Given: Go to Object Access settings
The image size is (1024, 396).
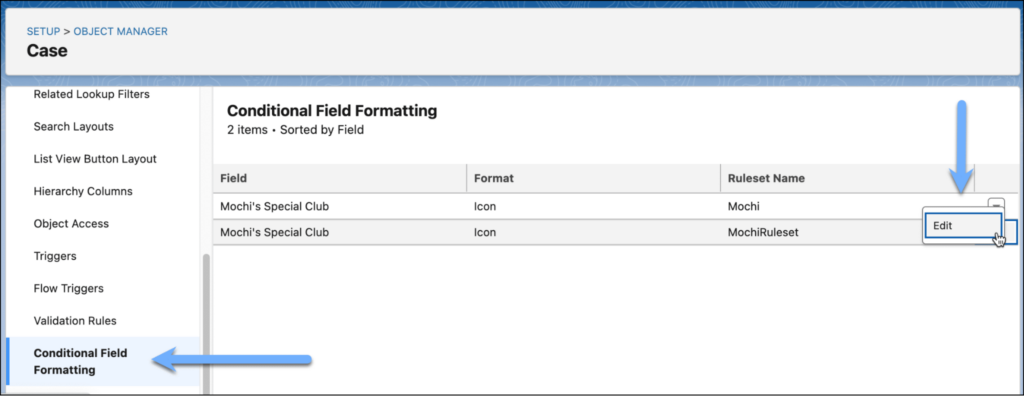Looking at the screenshot, I should [71, 223].
